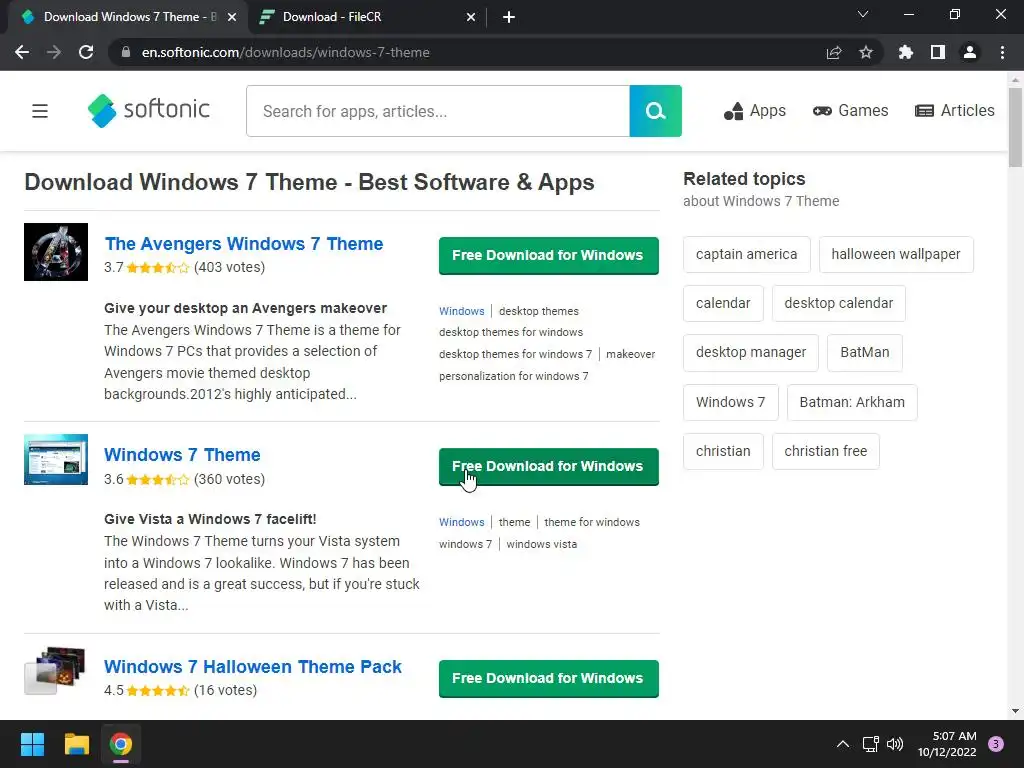
Task: Click the windows vista tag
Action: tap(541, 544)
